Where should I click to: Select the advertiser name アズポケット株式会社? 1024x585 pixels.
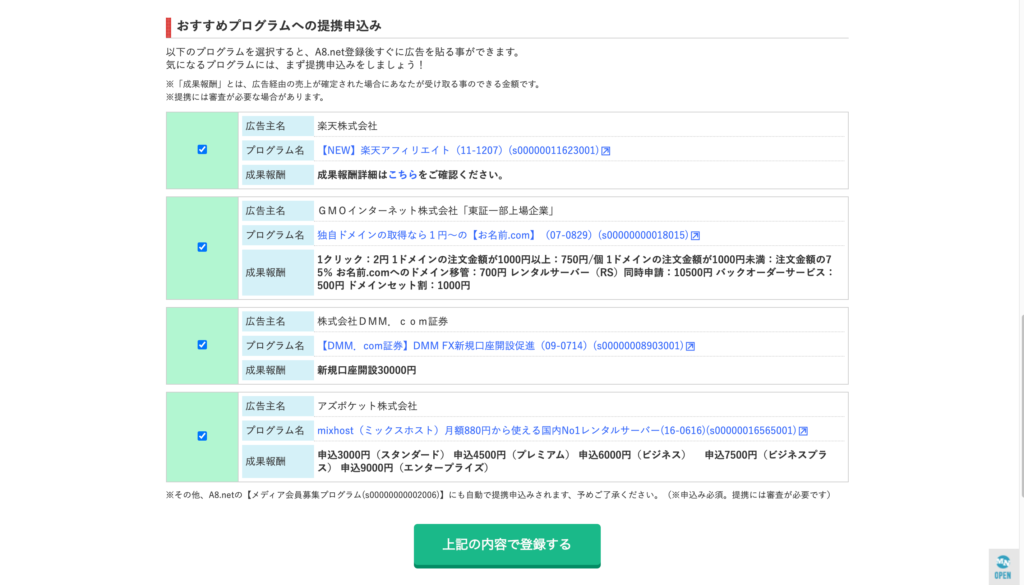click(367, 406)
